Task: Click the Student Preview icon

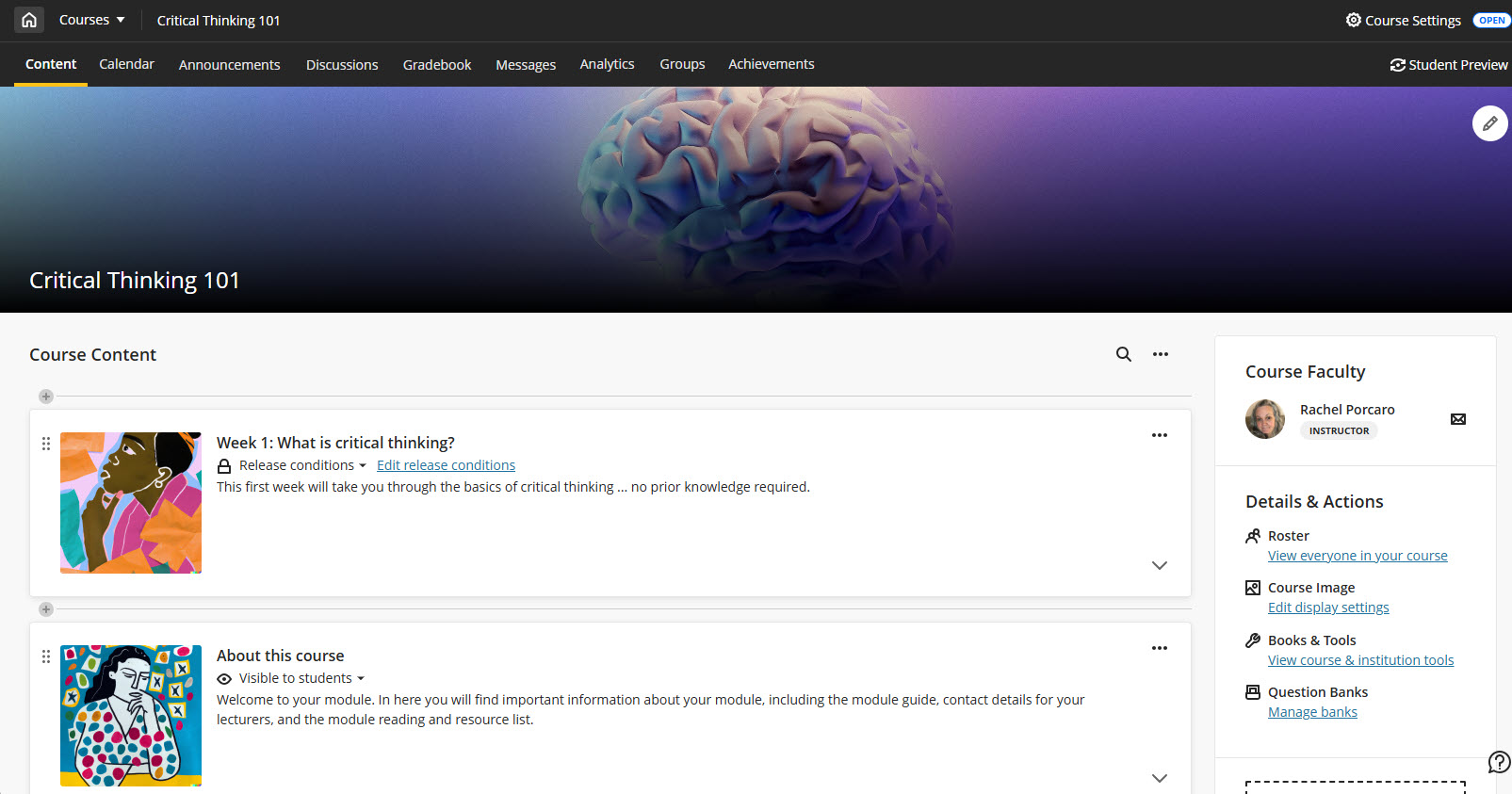Action: (1398, 65)
